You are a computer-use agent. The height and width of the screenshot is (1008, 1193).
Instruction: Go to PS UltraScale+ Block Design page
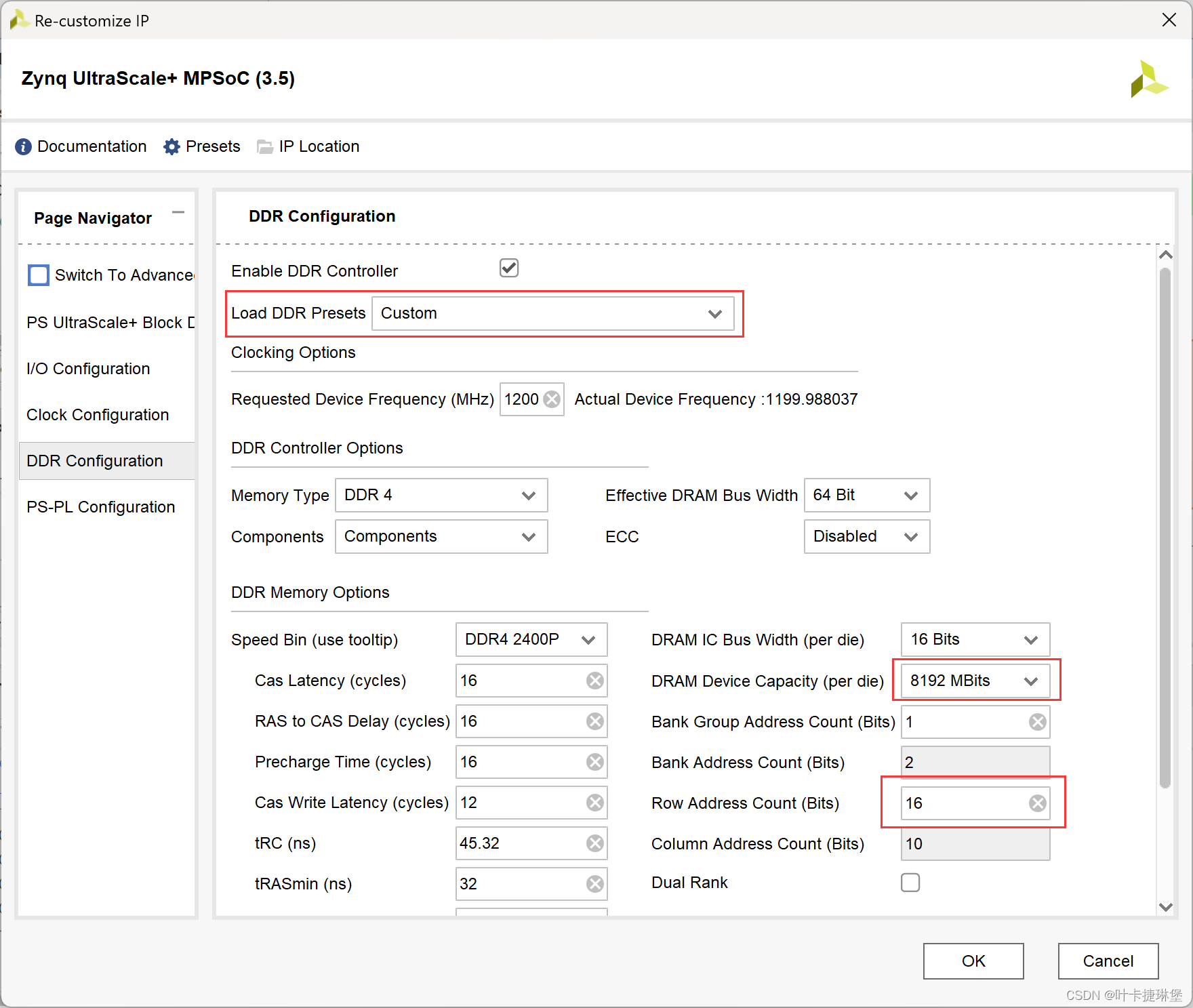click(x=110, y=323)
